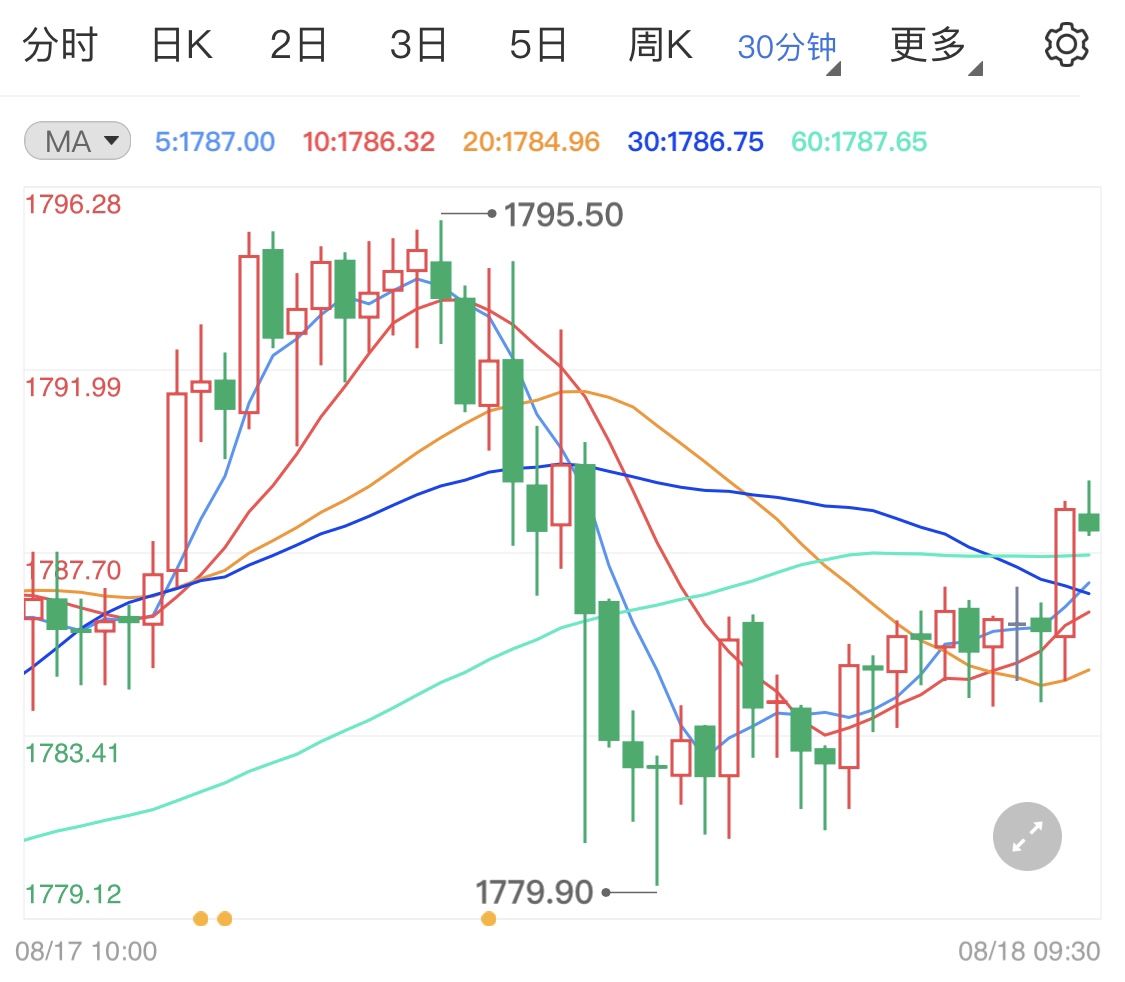Click the end time label 08/18 09:30
Image resolution: width=1125 pixels, height=982 pixels.
click(1029, 951)
